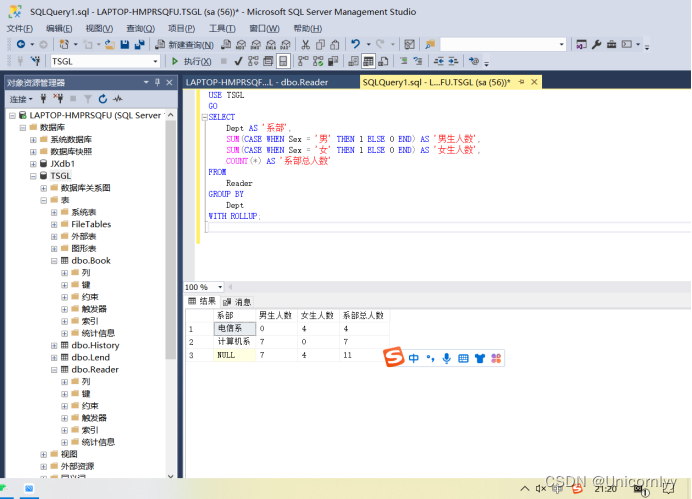Click the 计算机系 result cell
The height and width of the screenshot is (499, 692).
[235, 342]
